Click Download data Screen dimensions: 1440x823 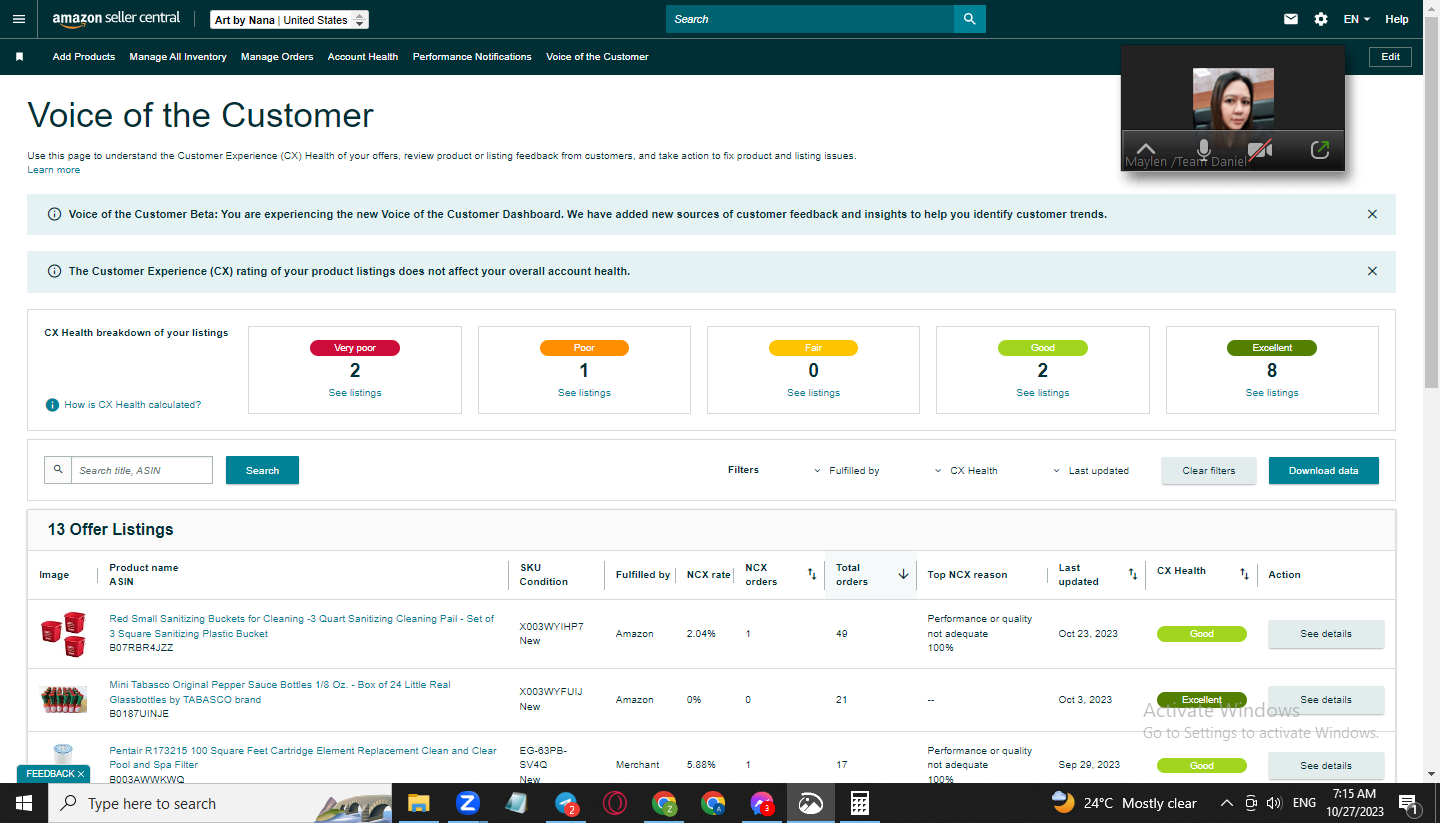(x=1324, y=471)
